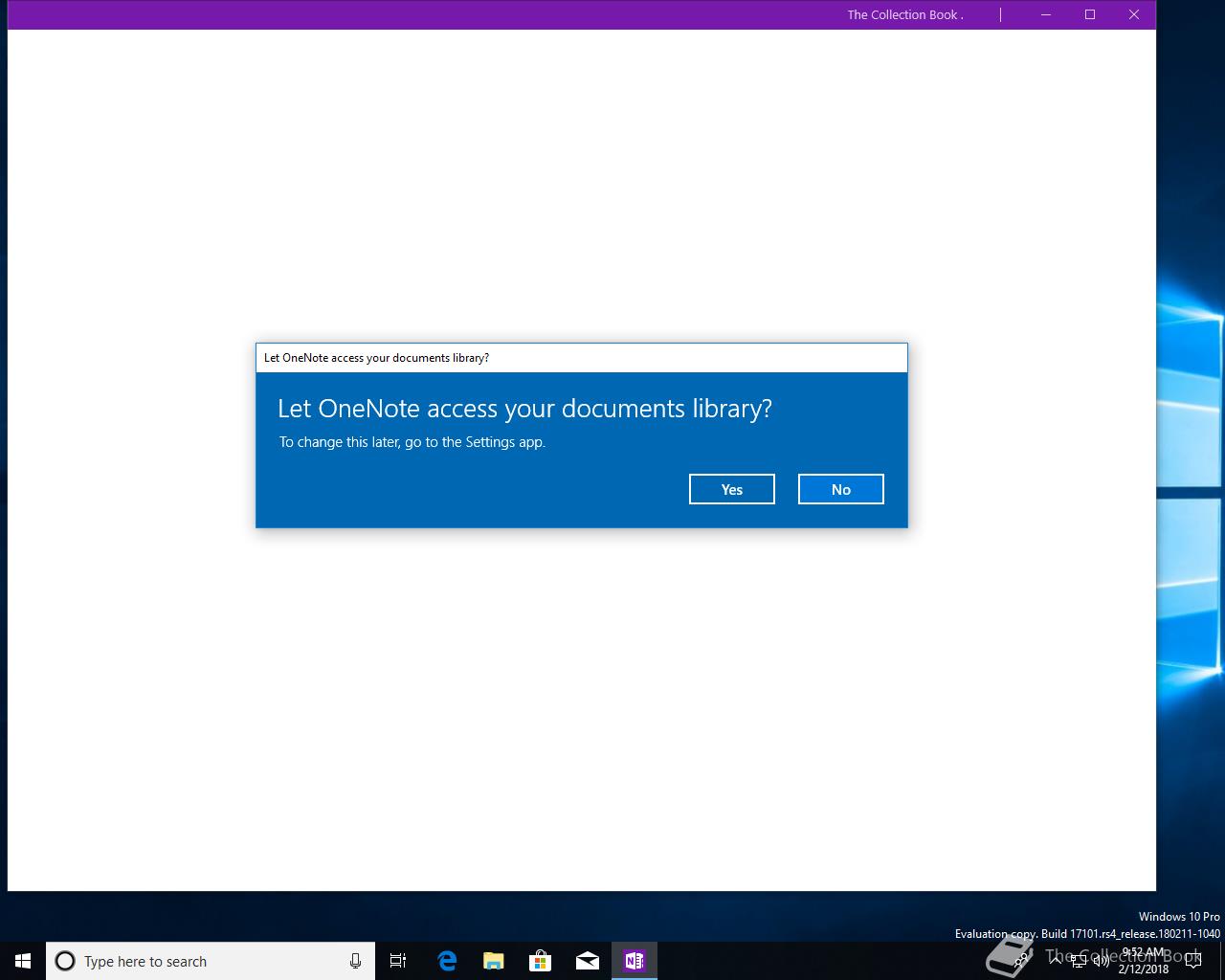The width and height of the screenshot is (1225, 980).
Task: Open the Action Center notifications icon
Action: (x=1193, y=961)
